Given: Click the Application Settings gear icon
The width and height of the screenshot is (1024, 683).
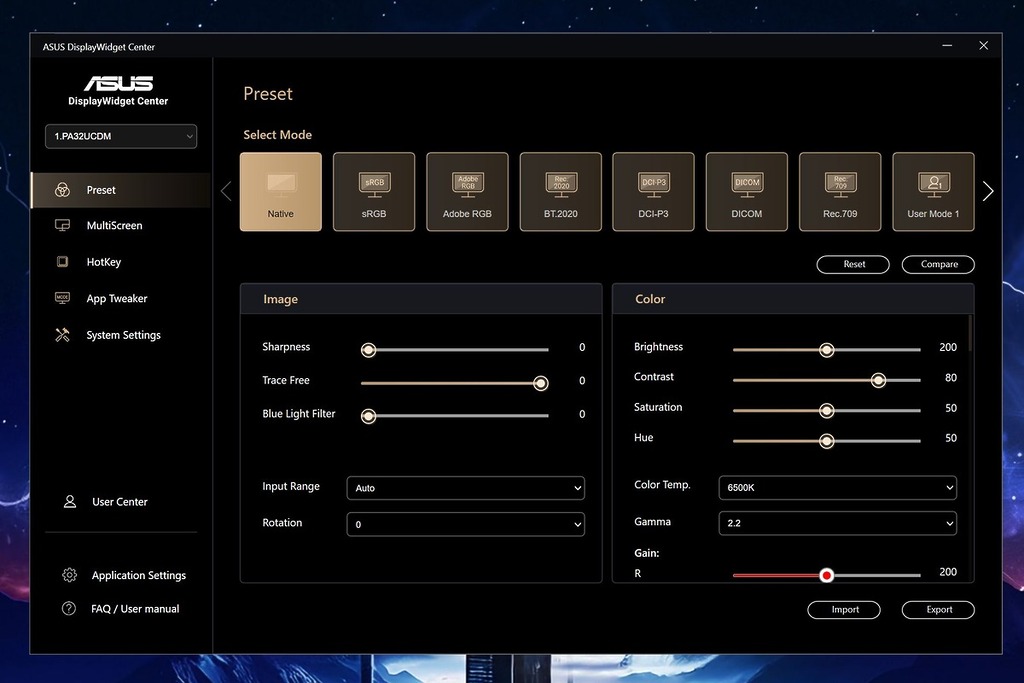Looking at the screenshot, I should tap(69, 575).
